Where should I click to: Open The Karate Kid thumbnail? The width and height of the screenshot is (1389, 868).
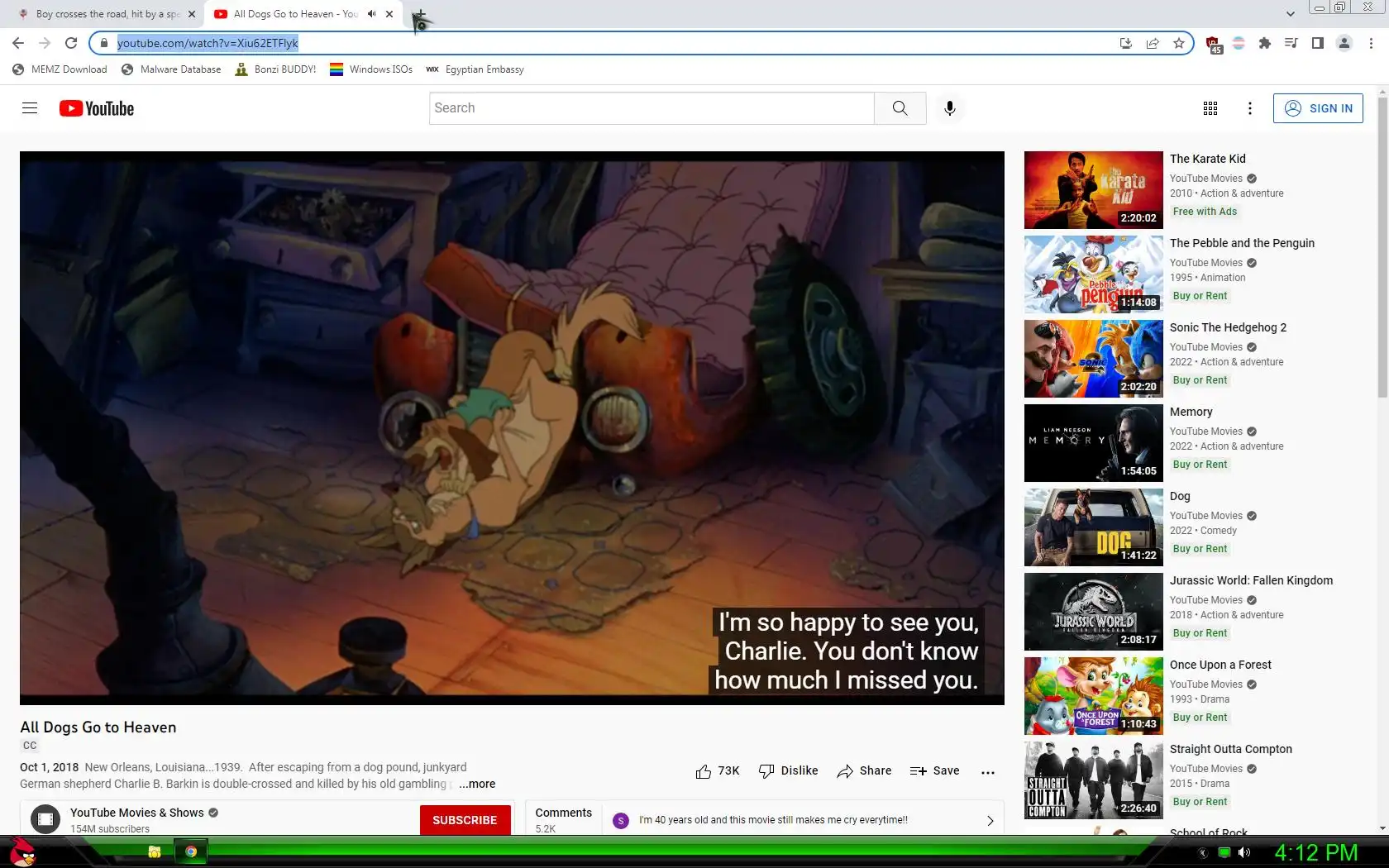1093,190
